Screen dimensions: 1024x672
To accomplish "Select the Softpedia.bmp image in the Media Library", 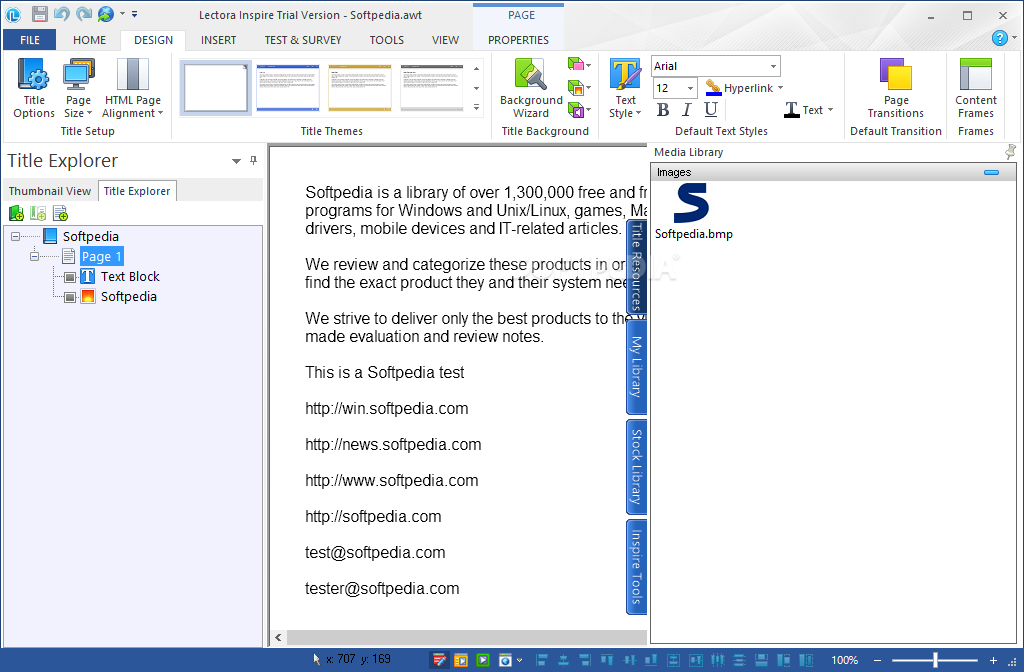I will coord(693,211).
